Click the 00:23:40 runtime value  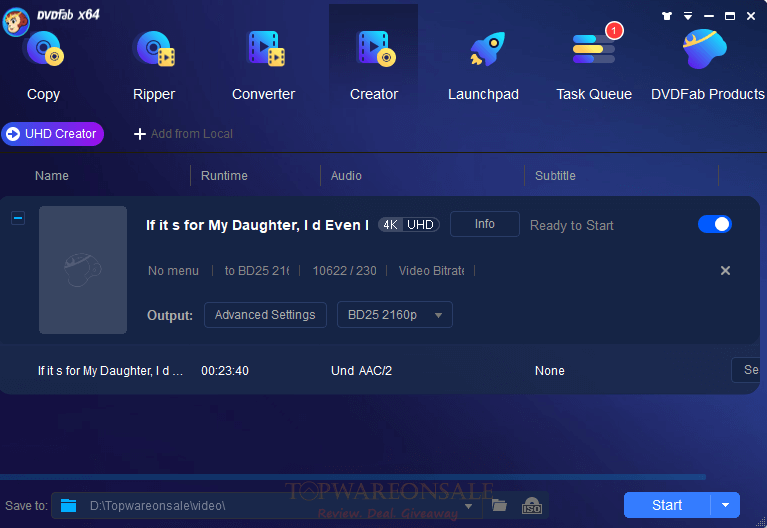pos(225,371)
